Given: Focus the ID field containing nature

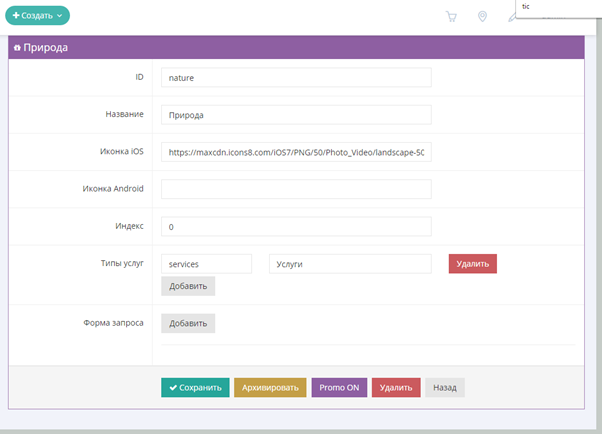Looking at the screenshot, I should (x=295, y=77).
